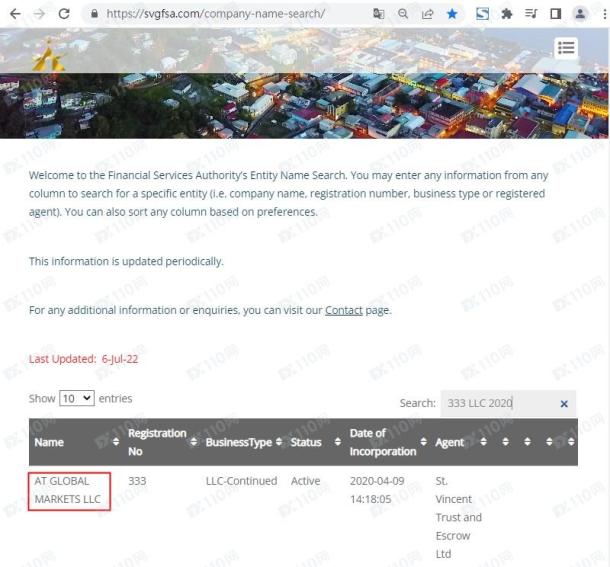
Task: Clear the search field with X
Action: pos(564,404)
